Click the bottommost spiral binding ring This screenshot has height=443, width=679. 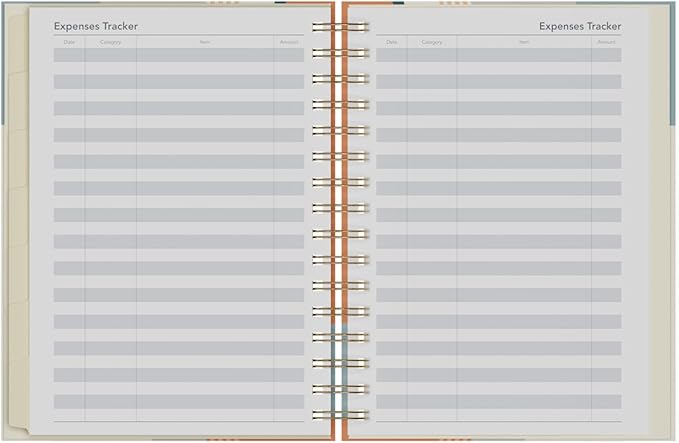tap(340, 414)
